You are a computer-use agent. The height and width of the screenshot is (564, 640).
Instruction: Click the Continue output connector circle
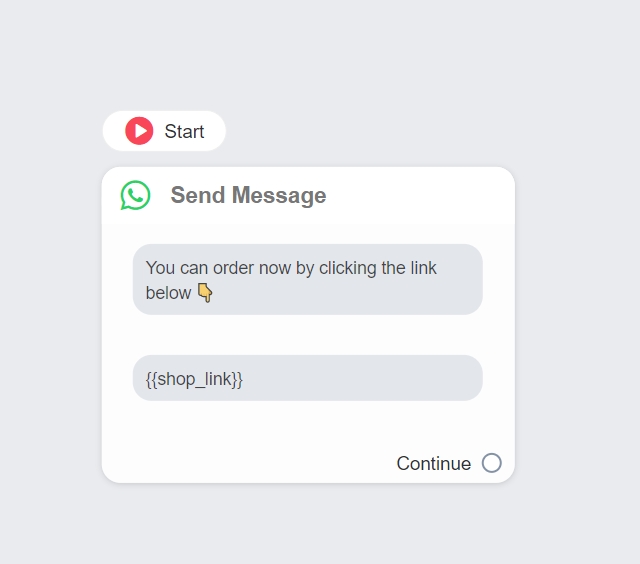491,463
